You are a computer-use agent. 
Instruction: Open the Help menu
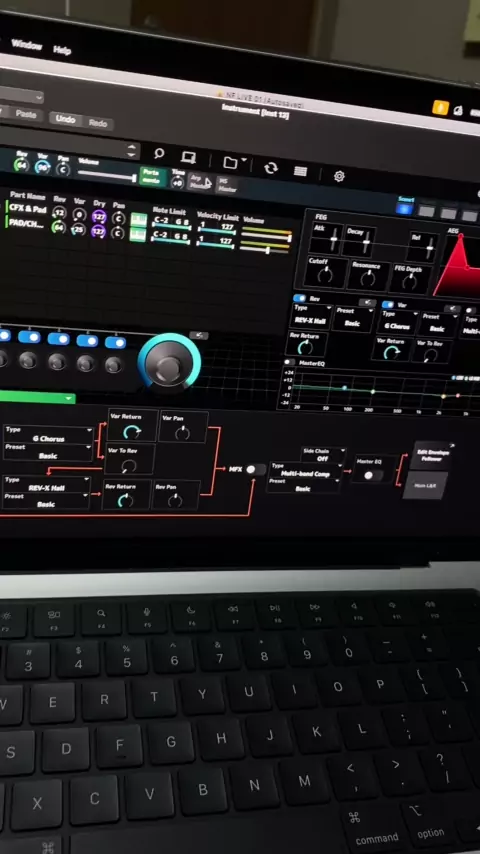click(62, 50)
